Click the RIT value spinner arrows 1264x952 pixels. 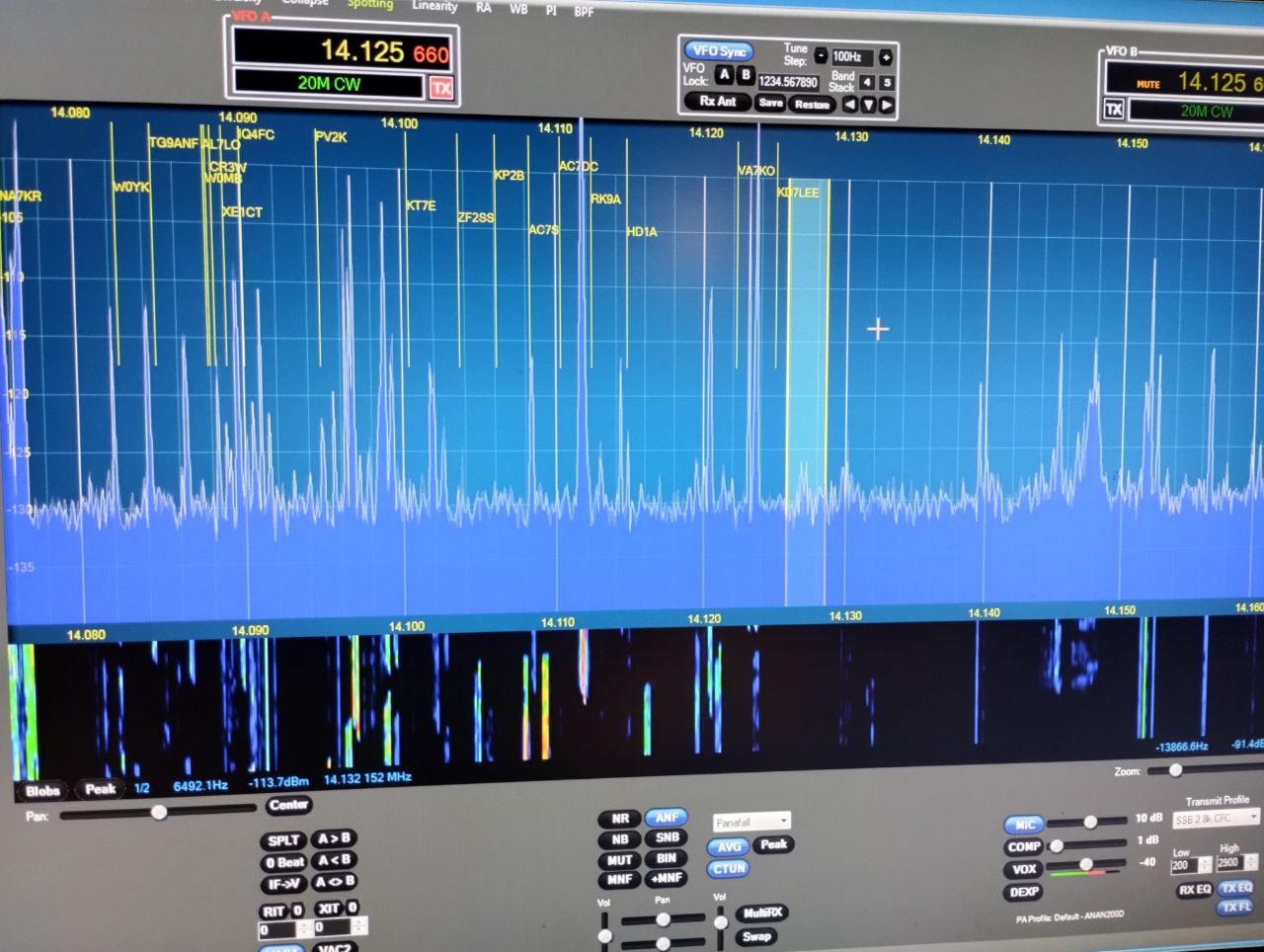tap(303, 929)
